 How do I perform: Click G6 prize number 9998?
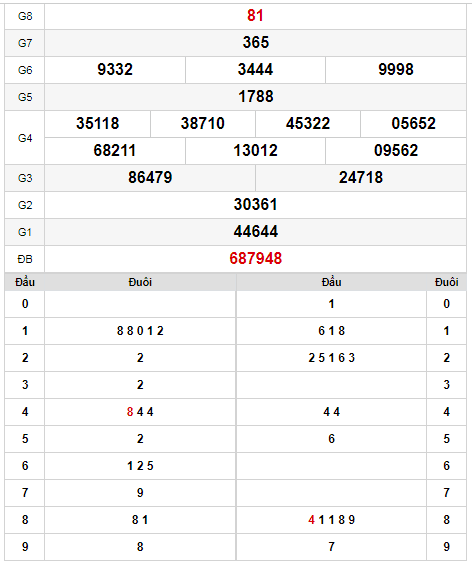pyautogui.click(x=396, y=69)
